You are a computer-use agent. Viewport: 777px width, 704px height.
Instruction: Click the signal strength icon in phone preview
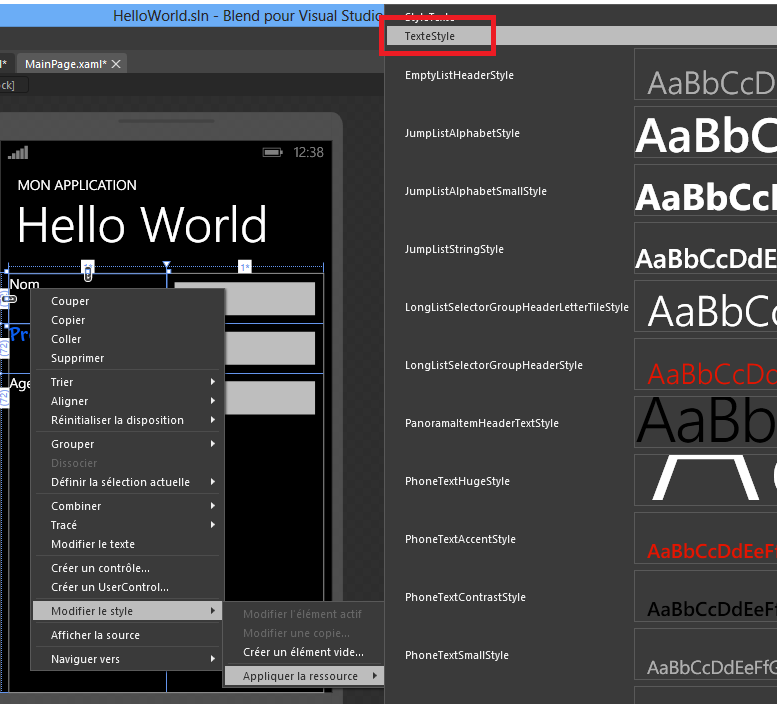point(18,152)
